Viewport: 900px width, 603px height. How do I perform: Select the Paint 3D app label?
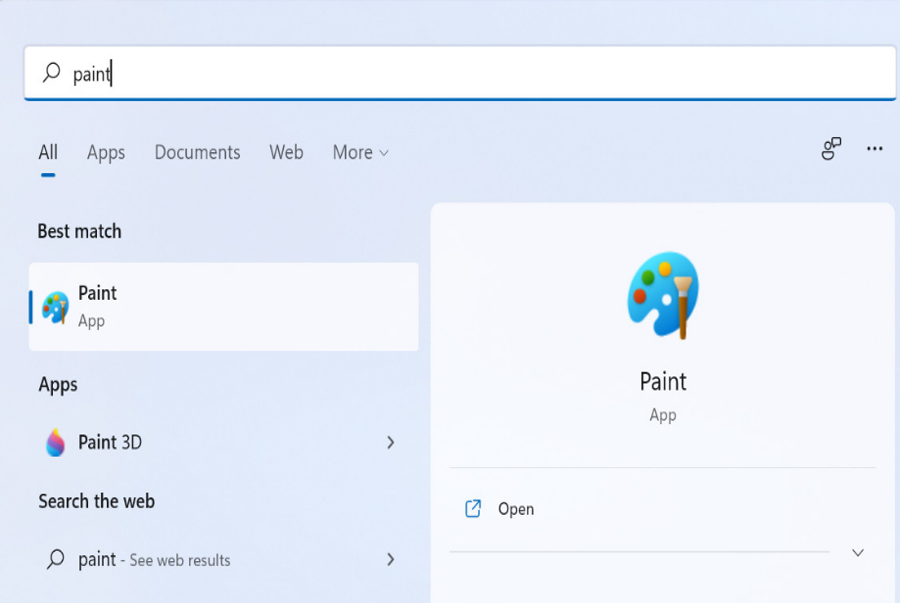(x=110, y=442)
